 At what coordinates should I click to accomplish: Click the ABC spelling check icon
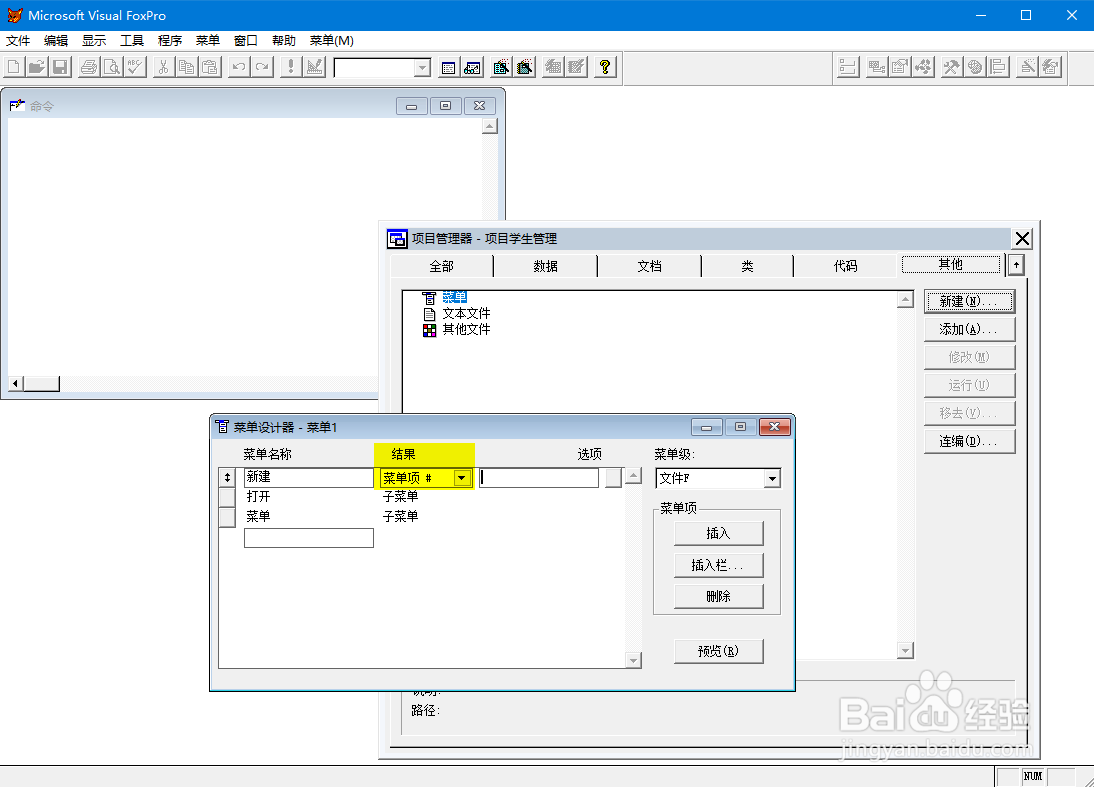point(135,67)
